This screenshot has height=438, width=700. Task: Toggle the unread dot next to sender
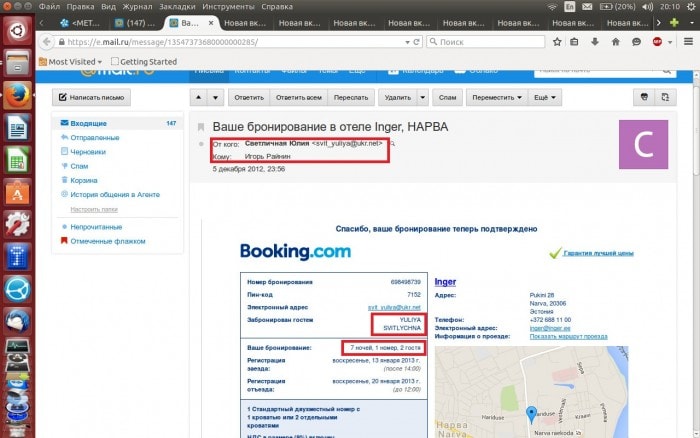coord(201,144)
